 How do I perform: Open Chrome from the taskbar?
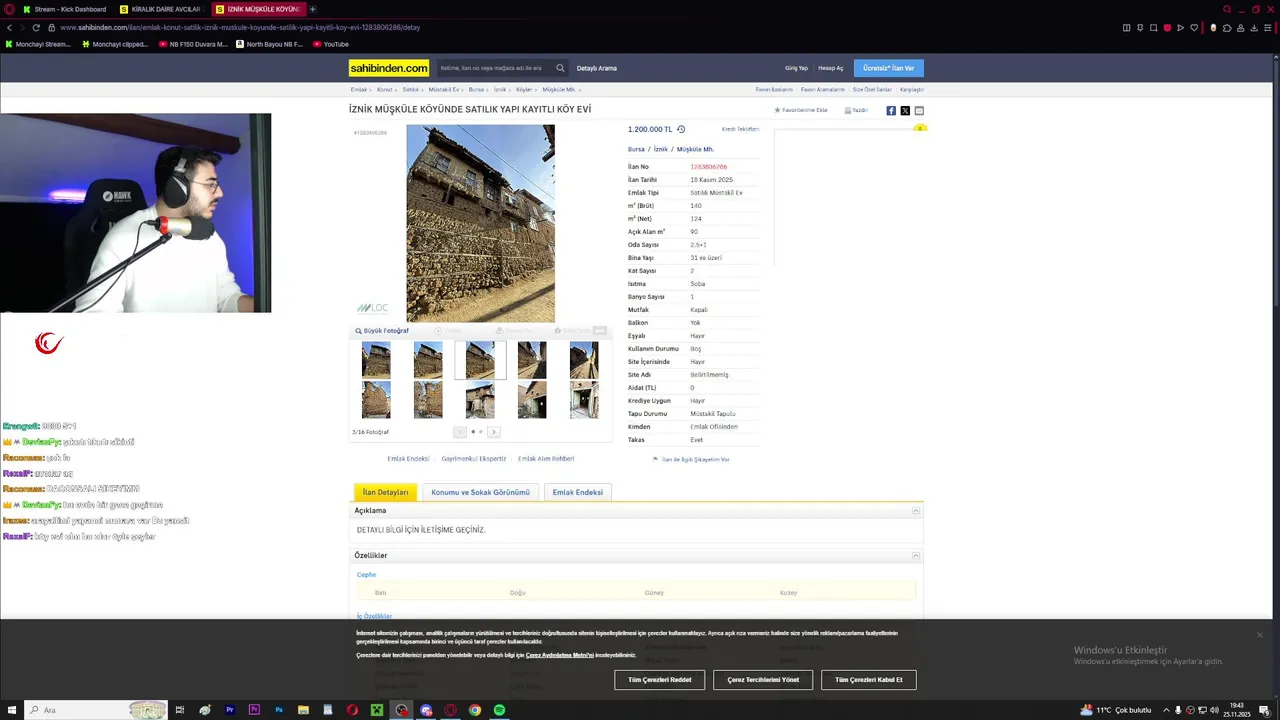pyautogui.click(x=475, y=710)
